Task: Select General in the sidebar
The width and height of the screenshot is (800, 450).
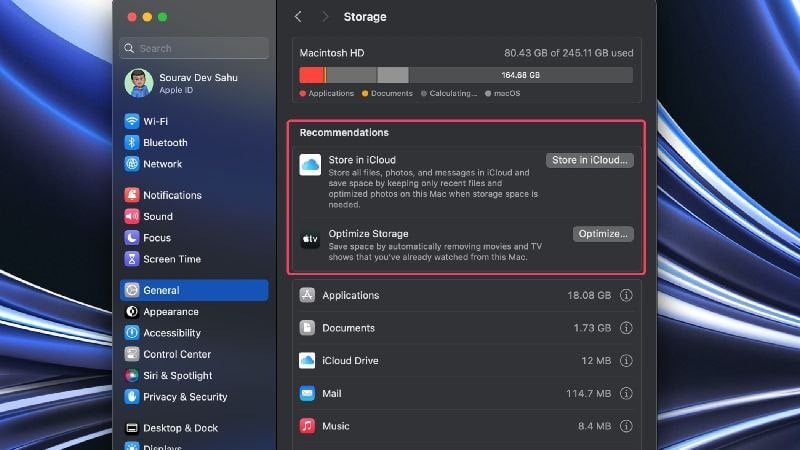Action: point(194,290)
